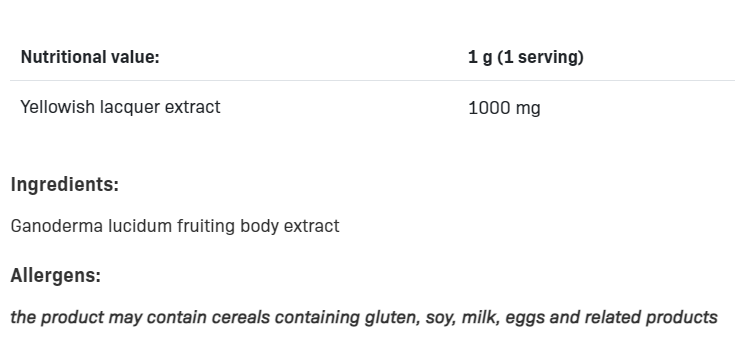This screenshot has height=360, width=751.
Task: Click the Ingredients heading
Action: pyautogui.click(x=65, y=184)
